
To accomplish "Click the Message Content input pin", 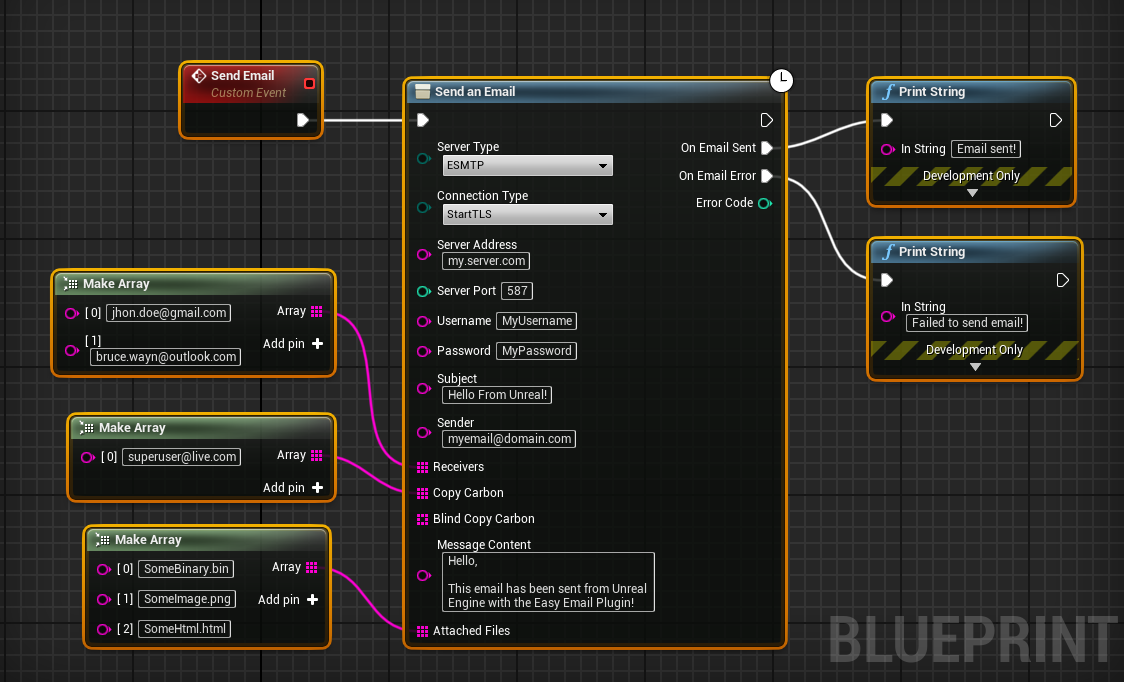I will point(424,575).
